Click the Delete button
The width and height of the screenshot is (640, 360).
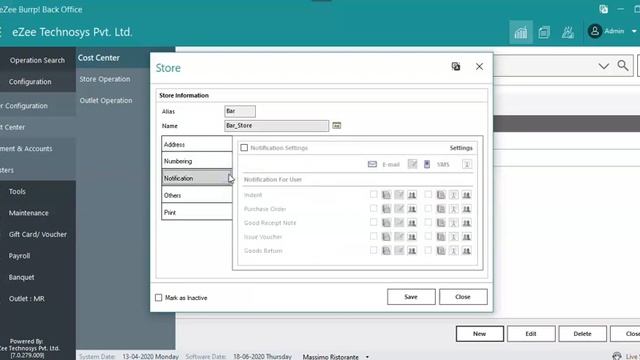tap(582, 333)
